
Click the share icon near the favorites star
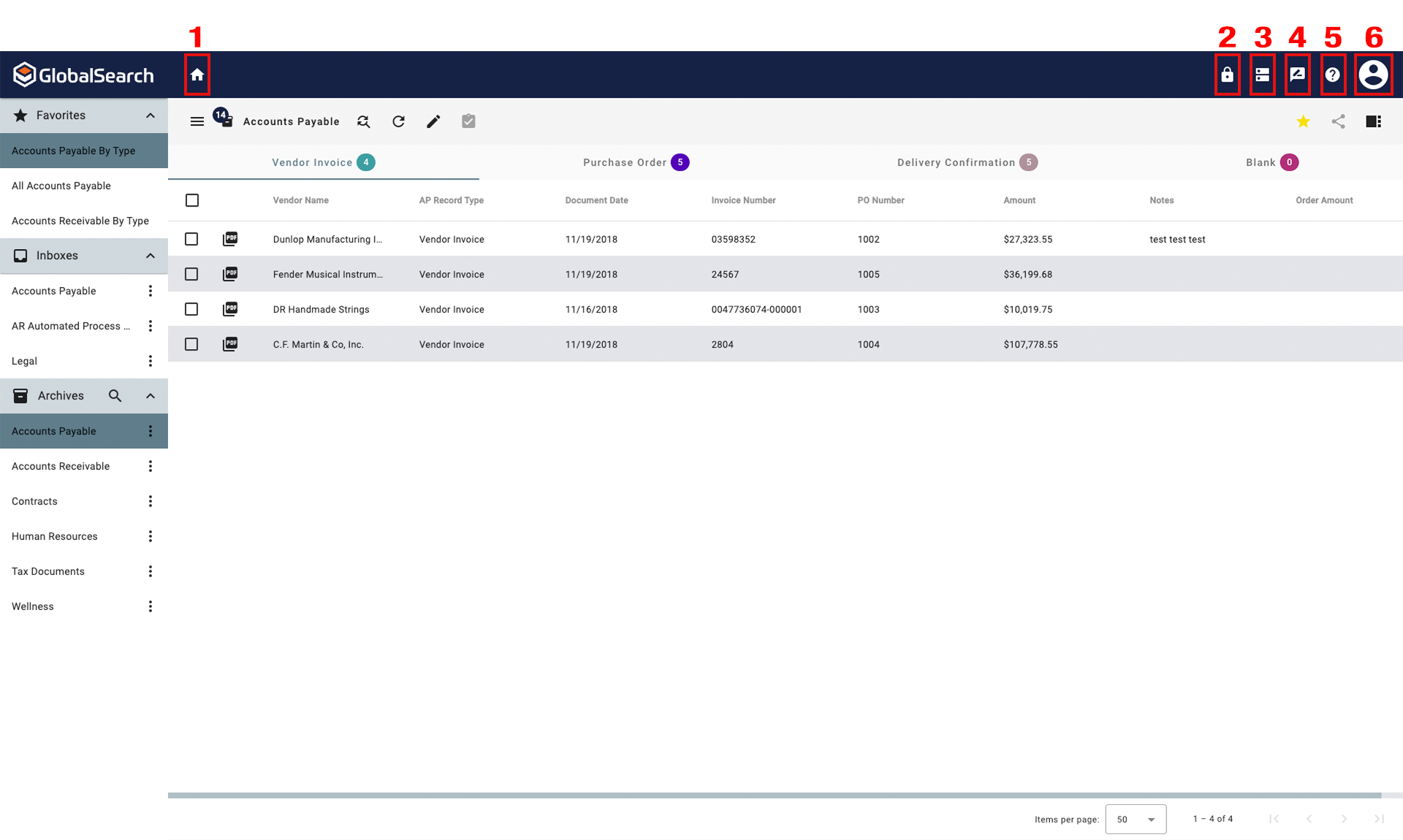pyautogui.click(x=1339, y=121)
